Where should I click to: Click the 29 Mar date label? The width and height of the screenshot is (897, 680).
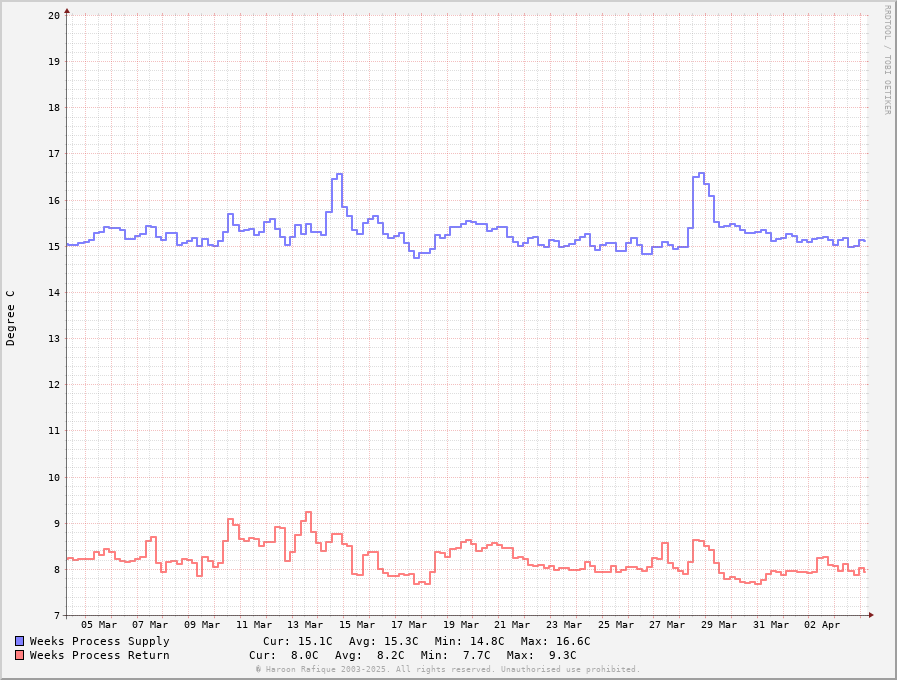(x=719, y=625)
